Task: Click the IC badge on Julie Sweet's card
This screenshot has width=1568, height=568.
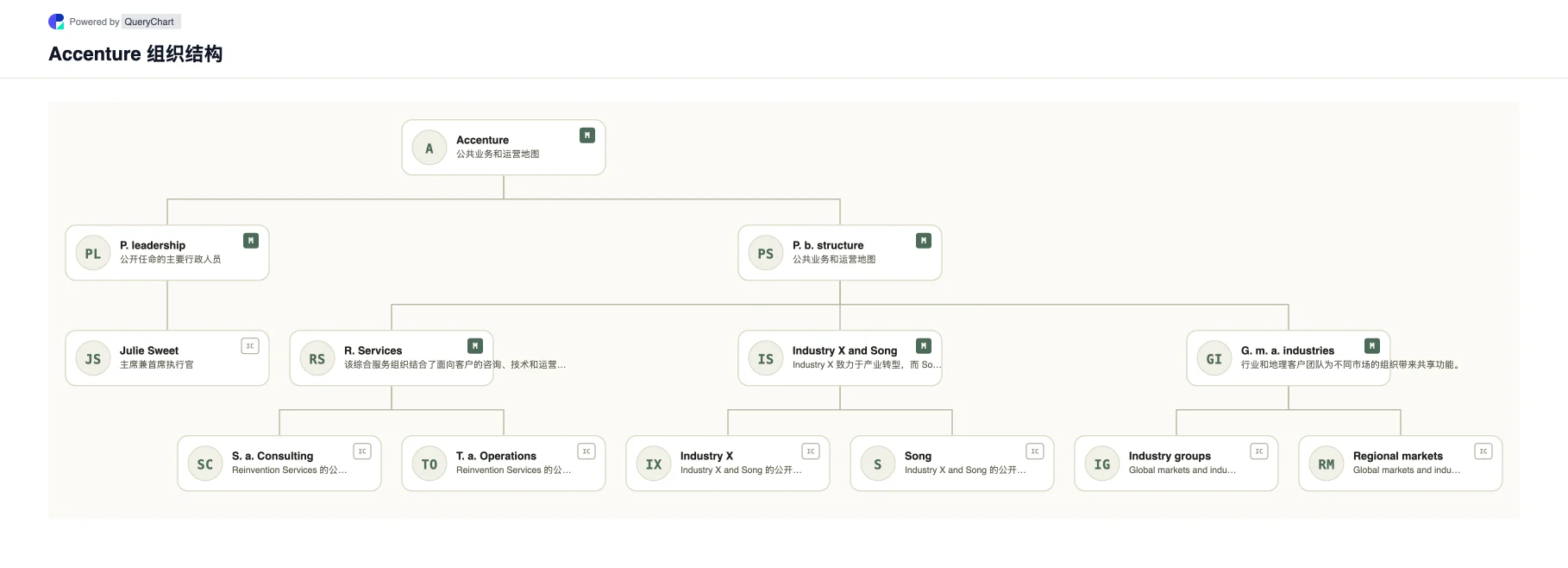Action: (250, 346)
